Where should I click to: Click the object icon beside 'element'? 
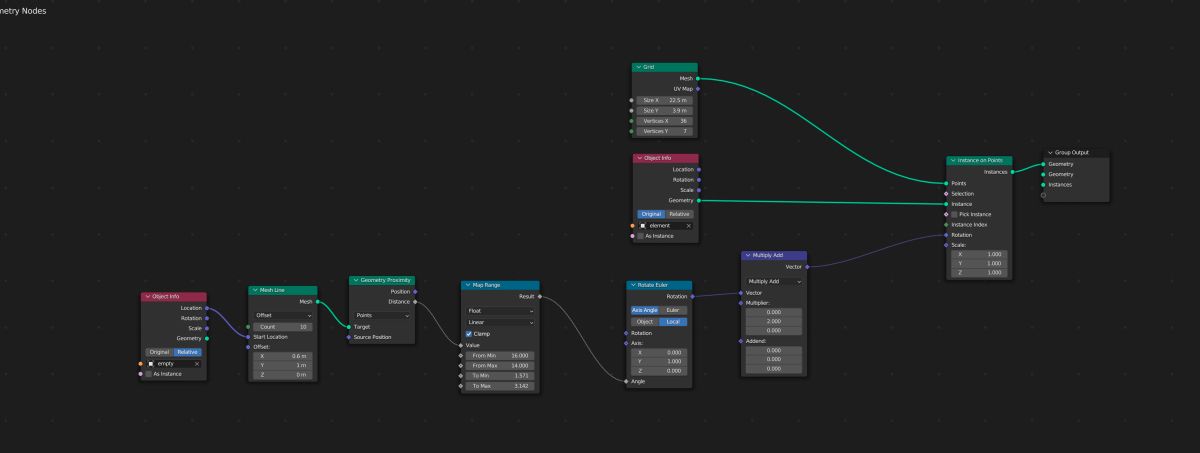tap(643, 225)
